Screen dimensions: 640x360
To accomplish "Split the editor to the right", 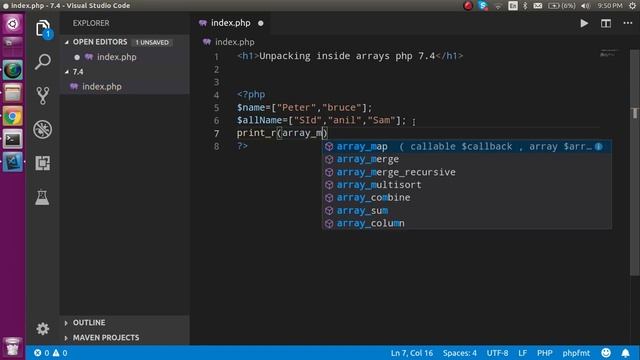I will pos(606,23).
